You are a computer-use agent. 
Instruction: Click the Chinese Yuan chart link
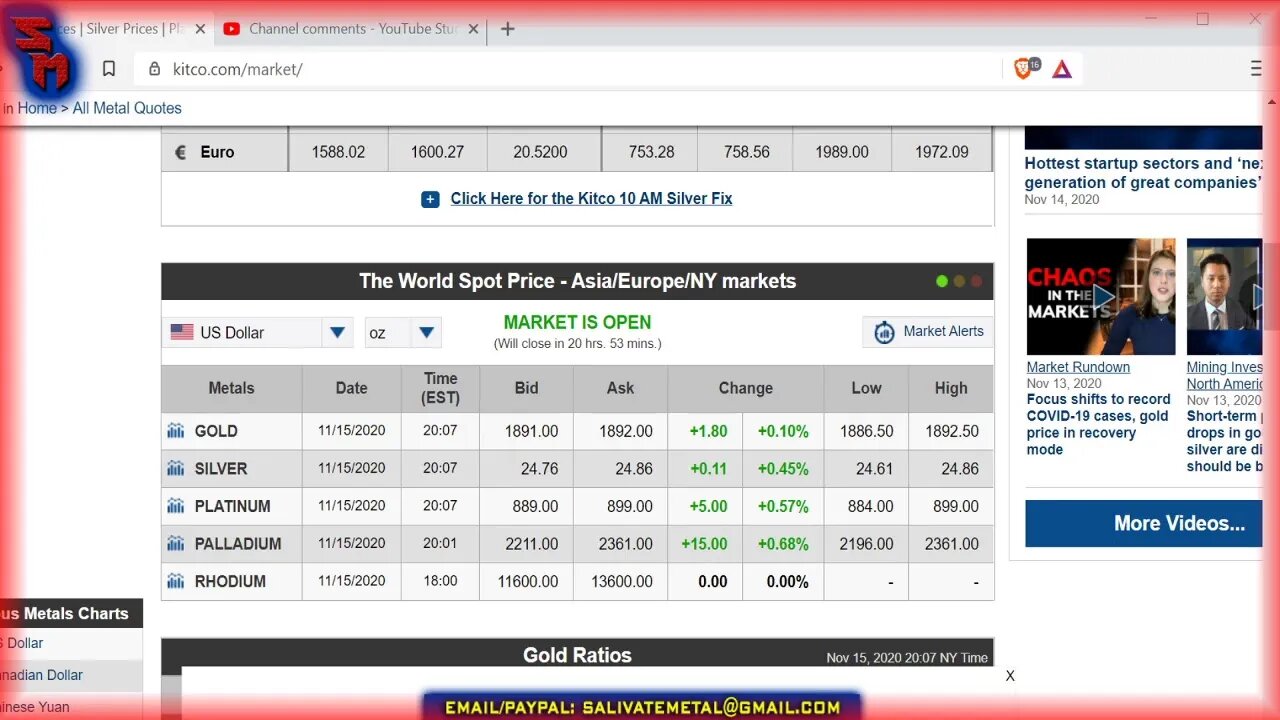pos(35,706)
